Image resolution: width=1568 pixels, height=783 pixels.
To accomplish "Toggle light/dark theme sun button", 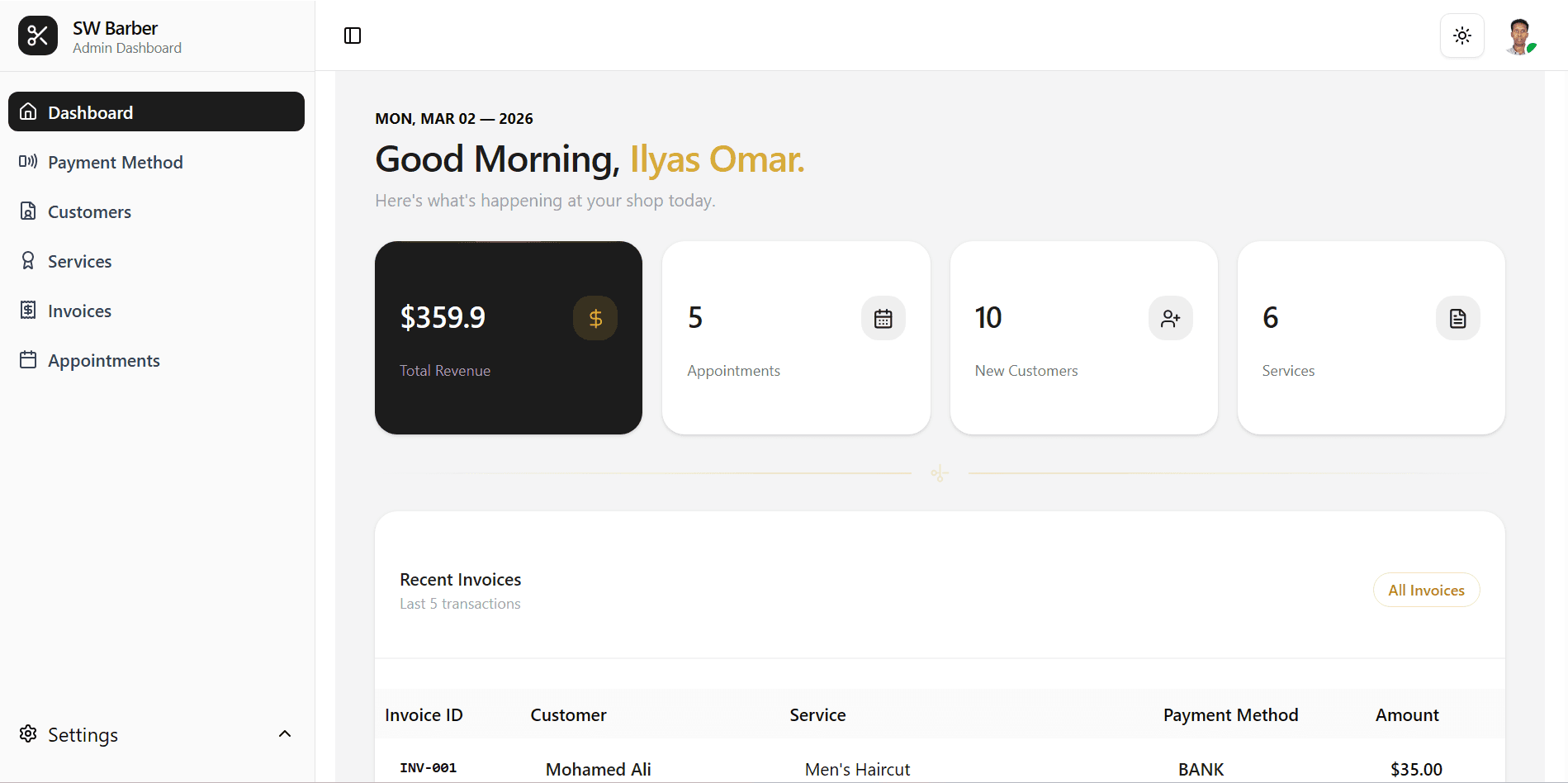I will [1462, 36].
